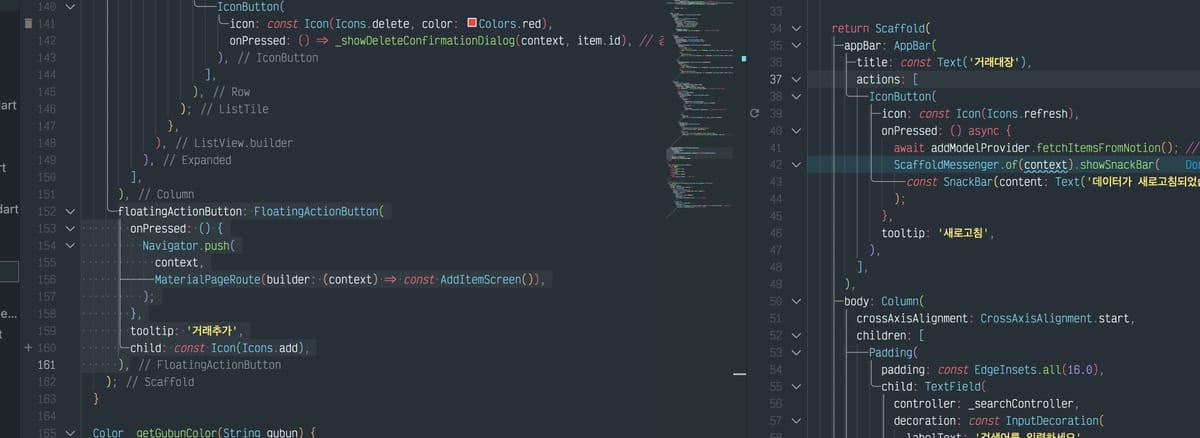Click line number 50 in the right editor
Screen dimensions: 1200x438
(x=776, y=301)
